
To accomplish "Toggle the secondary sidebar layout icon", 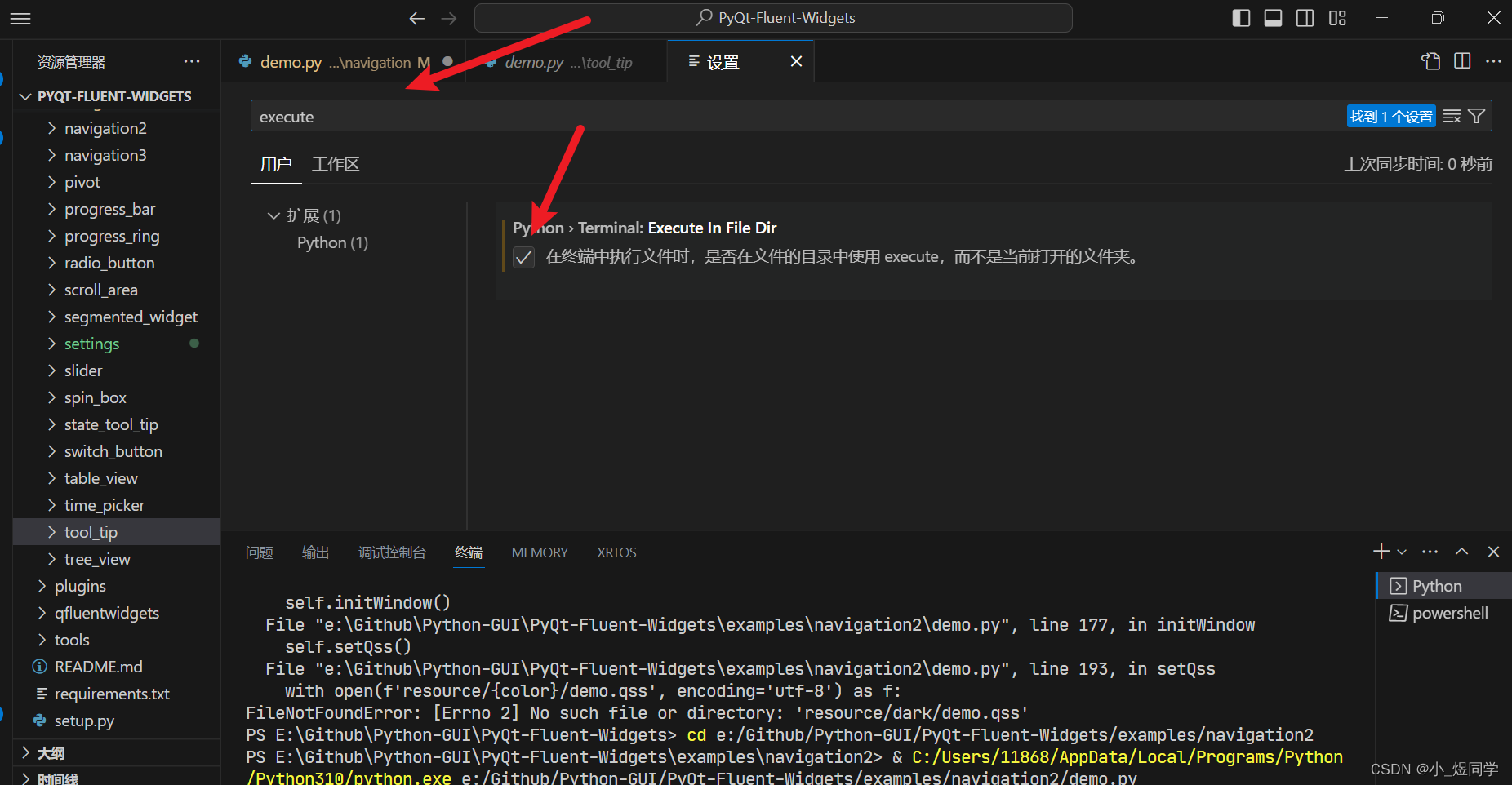I will pos(1305,18).
